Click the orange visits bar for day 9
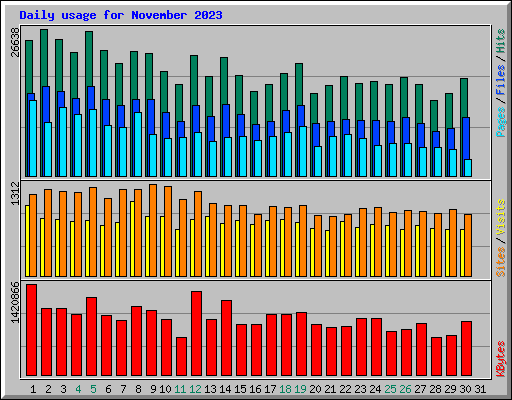The height and width of the screenshot is (400, 512). [x=153, y=230]
